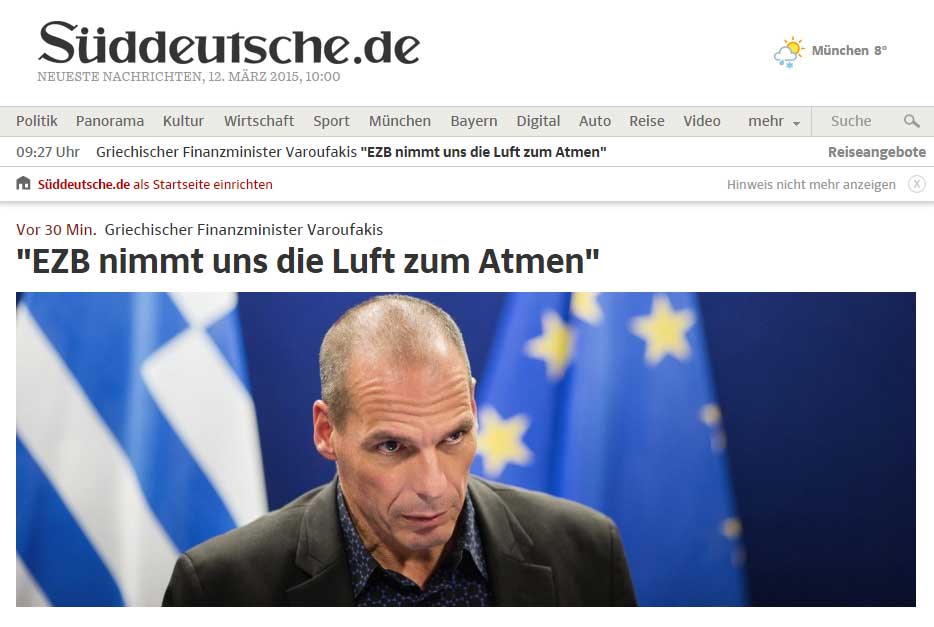Click the Varoufakis article photo
934x627 pixels.
pos(466,449)
